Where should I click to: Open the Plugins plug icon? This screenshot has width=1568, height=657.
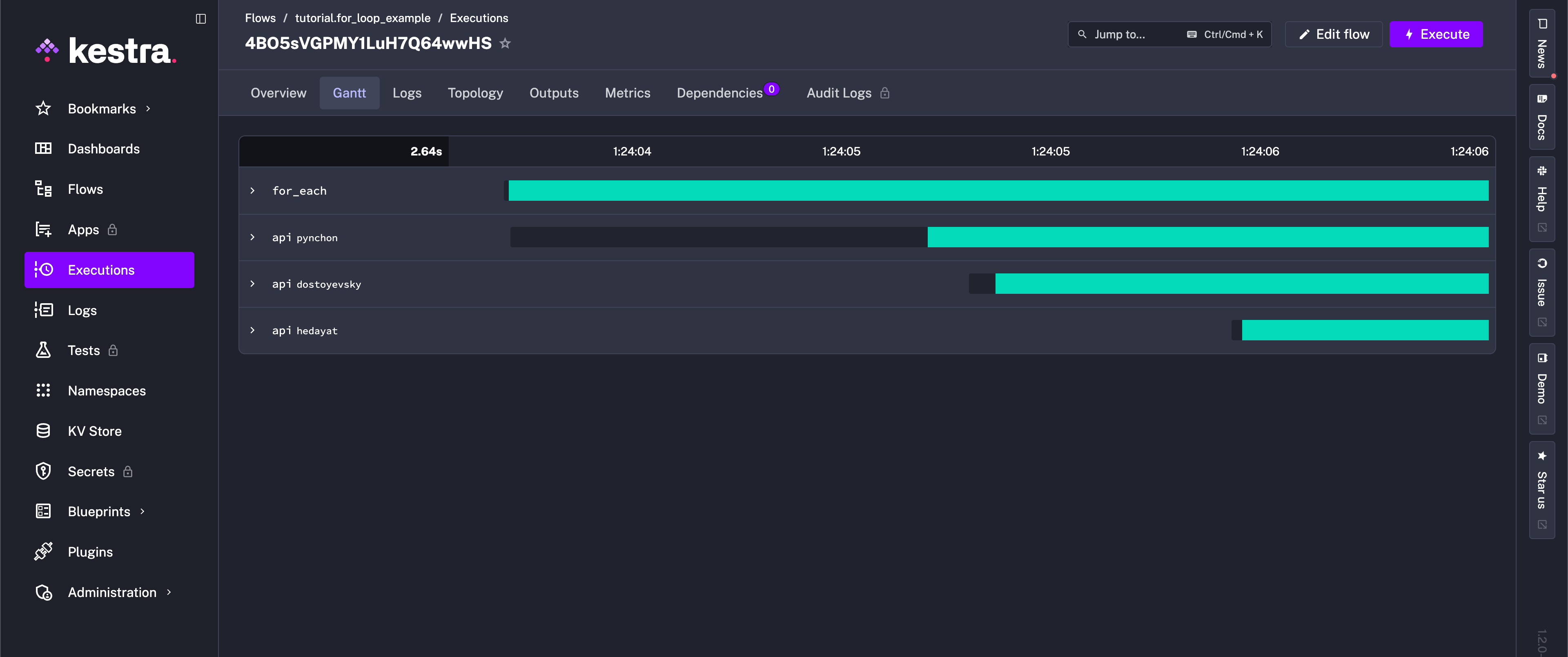click(x=43, y=552)
